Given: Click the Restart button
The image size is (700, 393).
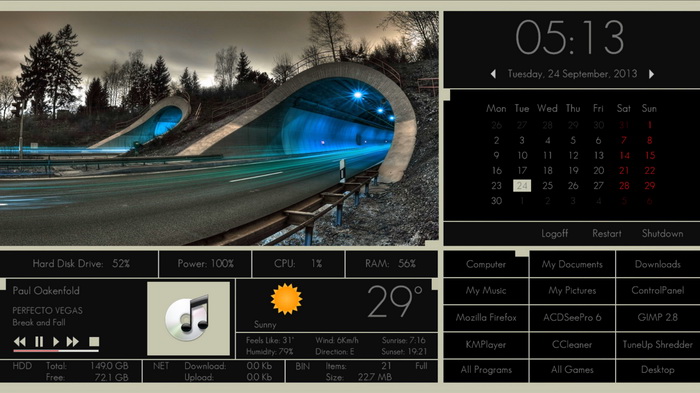Looking at the screenshot, I should click(607, 234).
